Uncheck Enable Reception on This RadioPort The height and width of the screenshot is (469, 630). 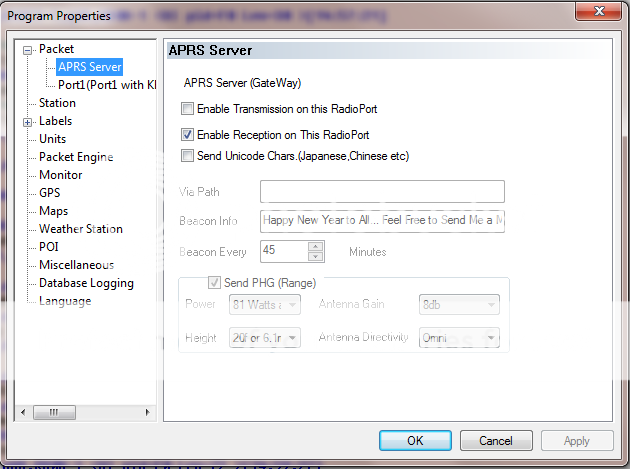(188, 134)
